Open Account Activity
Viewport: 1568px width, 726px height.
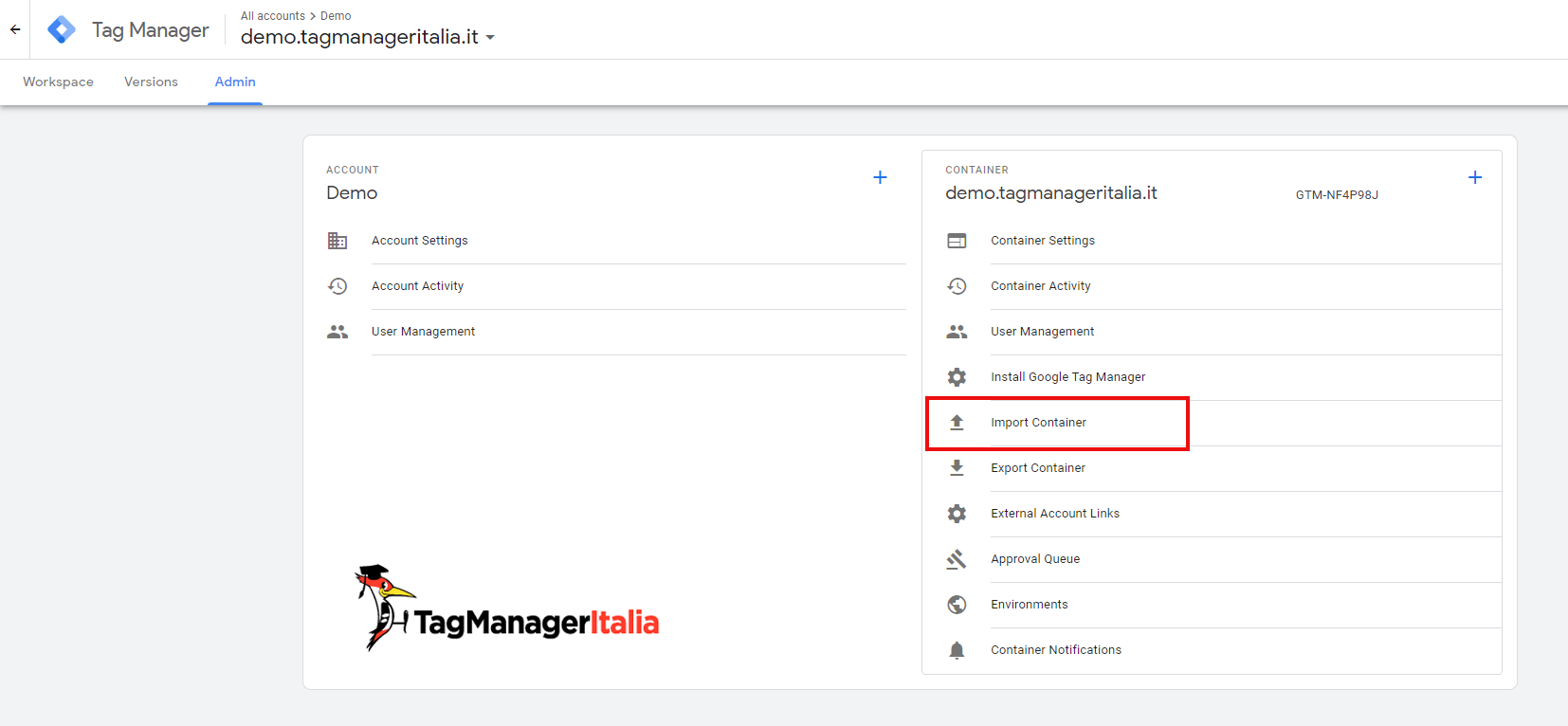point(417,286)
